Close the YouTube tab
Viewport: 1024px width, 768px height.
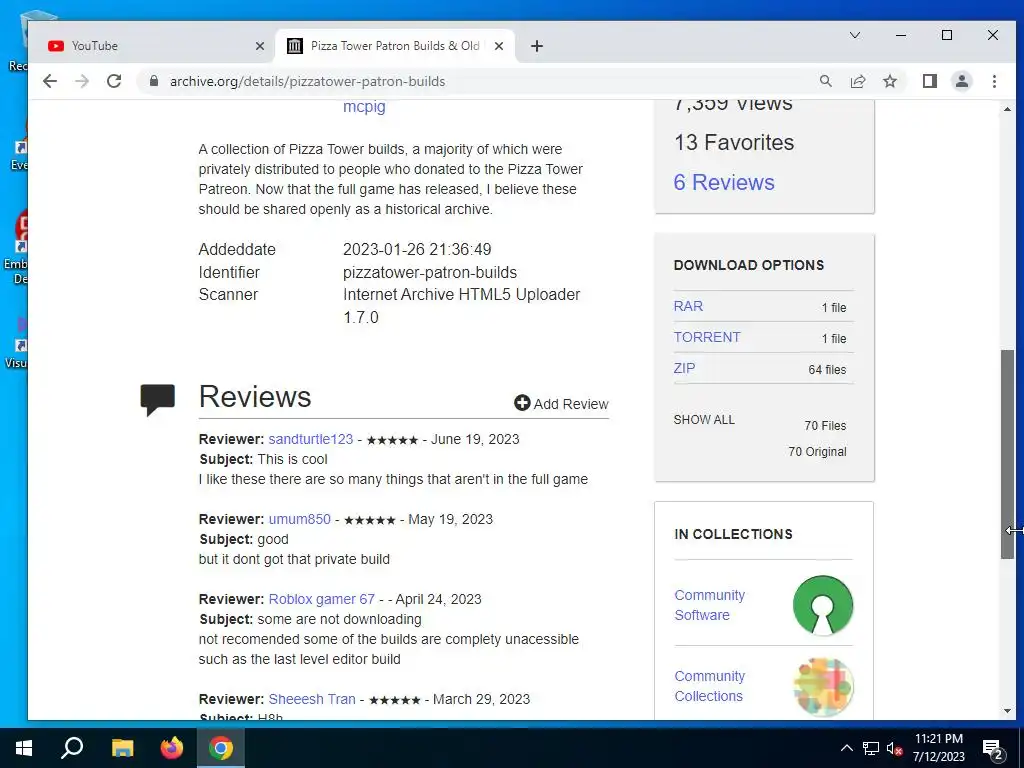tap(260, 46)
